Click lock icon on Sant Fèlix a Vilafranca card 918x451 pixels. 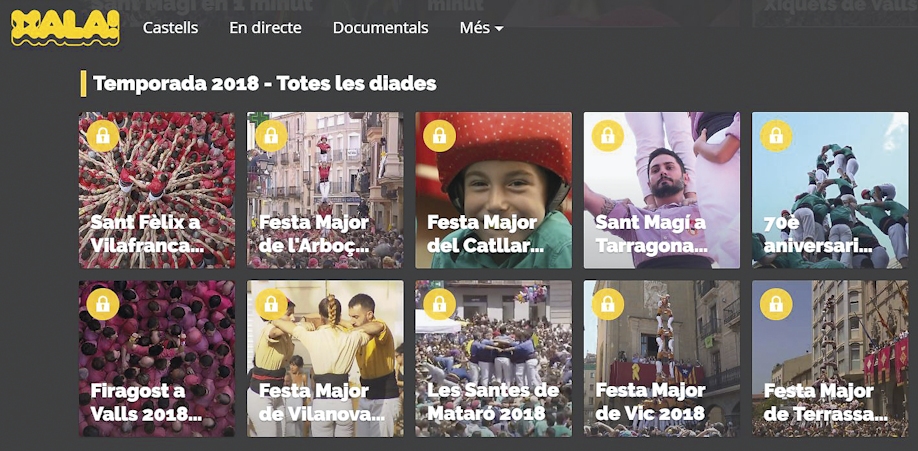(103, 136)
